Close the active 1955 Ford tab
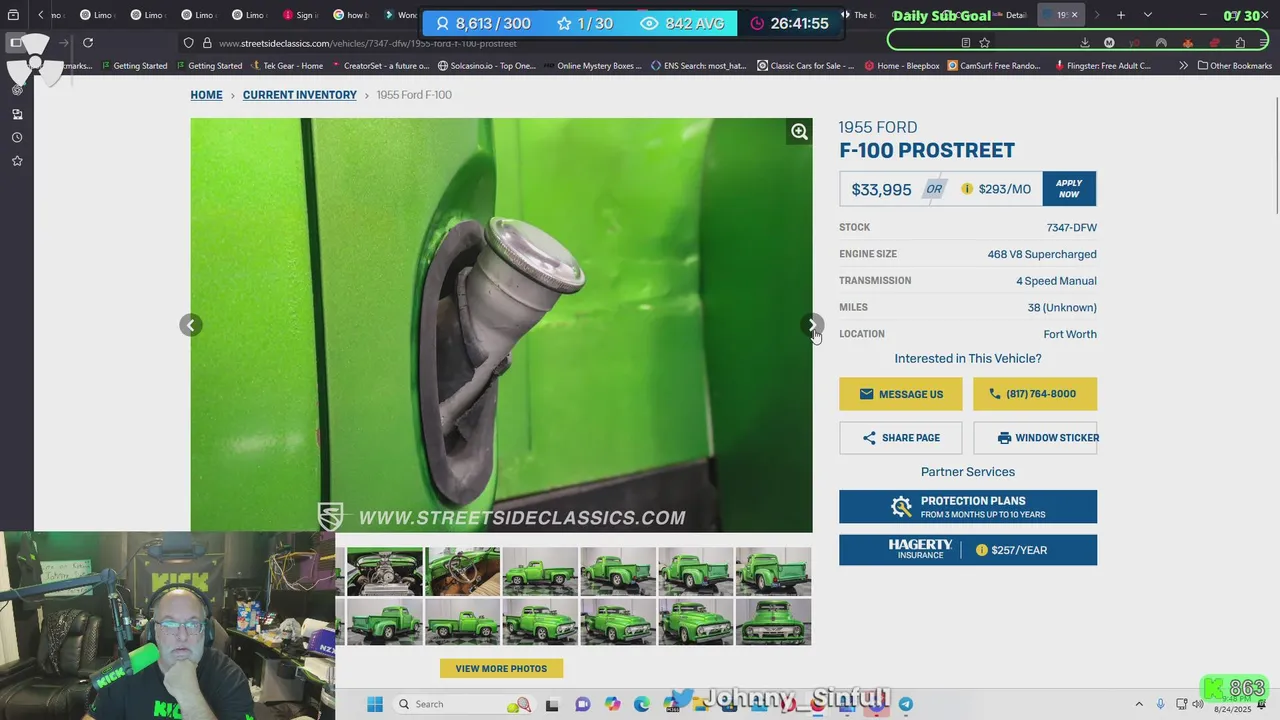The image size is (1280, 720). tap(1075, 15)
